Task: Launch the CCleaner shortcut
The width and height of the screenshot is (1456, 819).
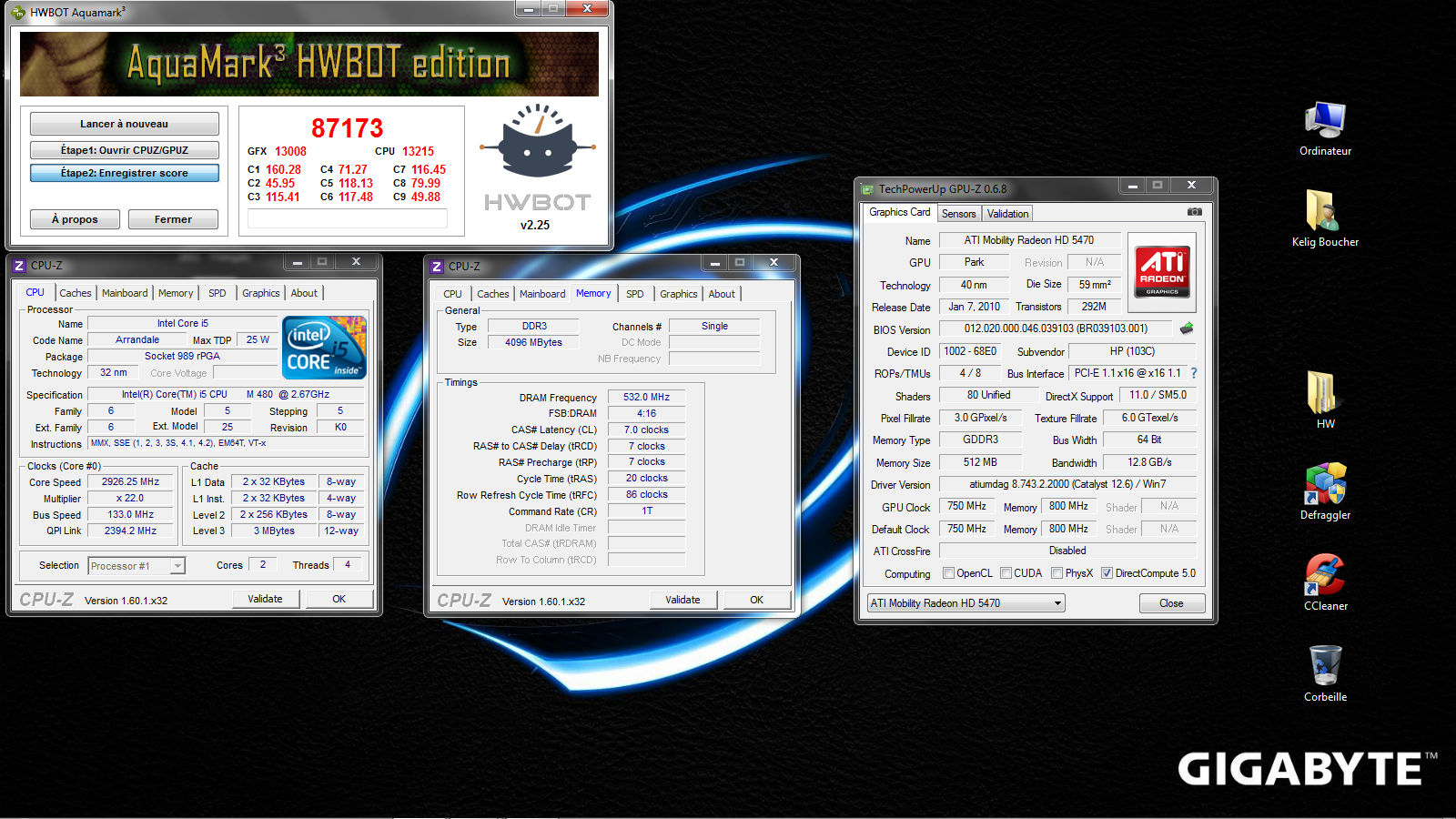Action: click(1325, 582)
